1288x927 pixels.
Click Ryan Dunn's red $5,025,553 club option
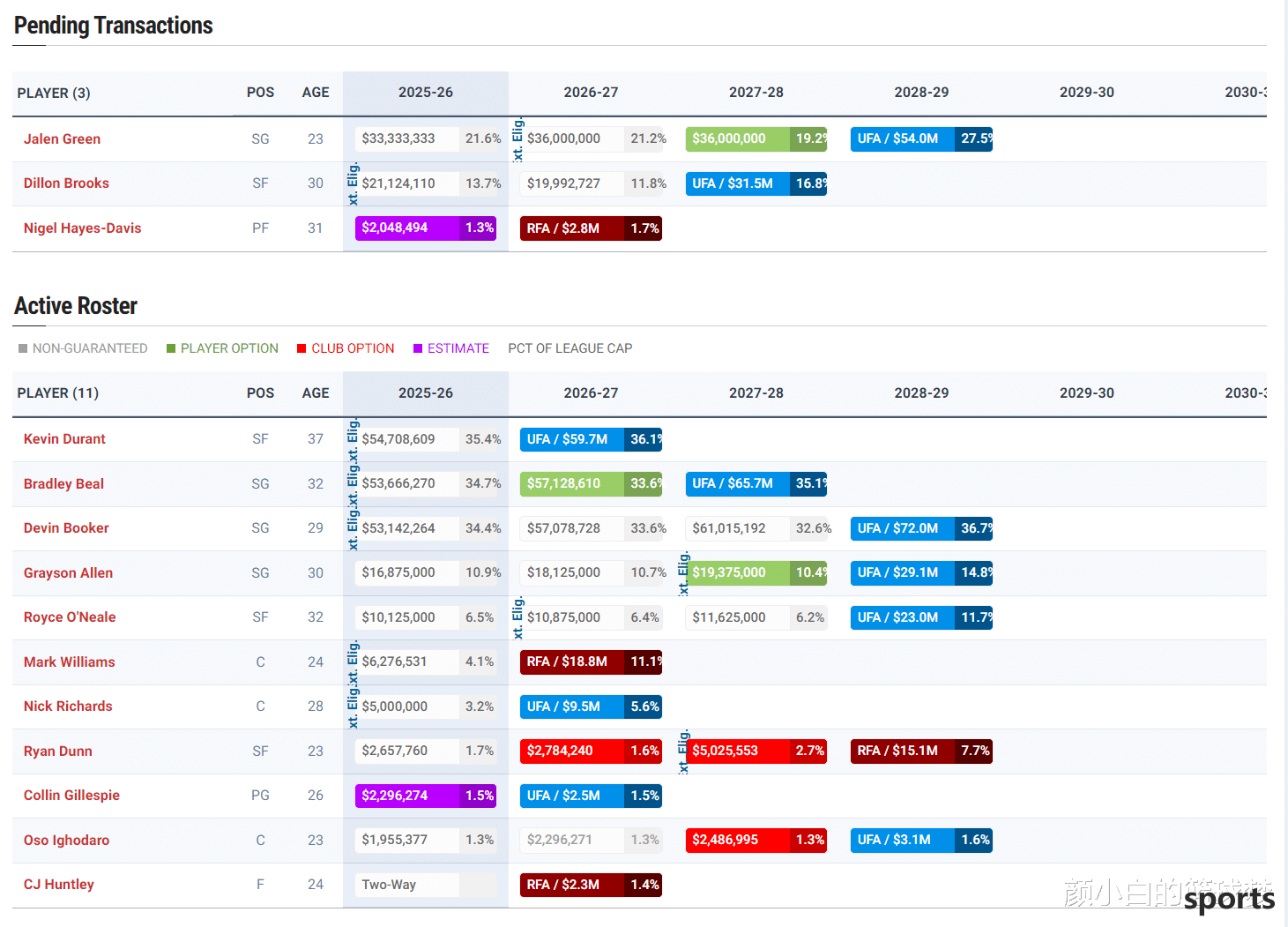(x=756, y=751)
